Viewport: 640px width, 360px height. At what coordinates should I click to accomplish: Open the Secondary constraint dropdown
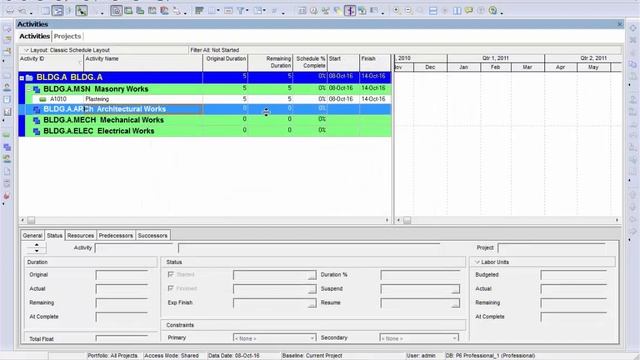[454, 338]
